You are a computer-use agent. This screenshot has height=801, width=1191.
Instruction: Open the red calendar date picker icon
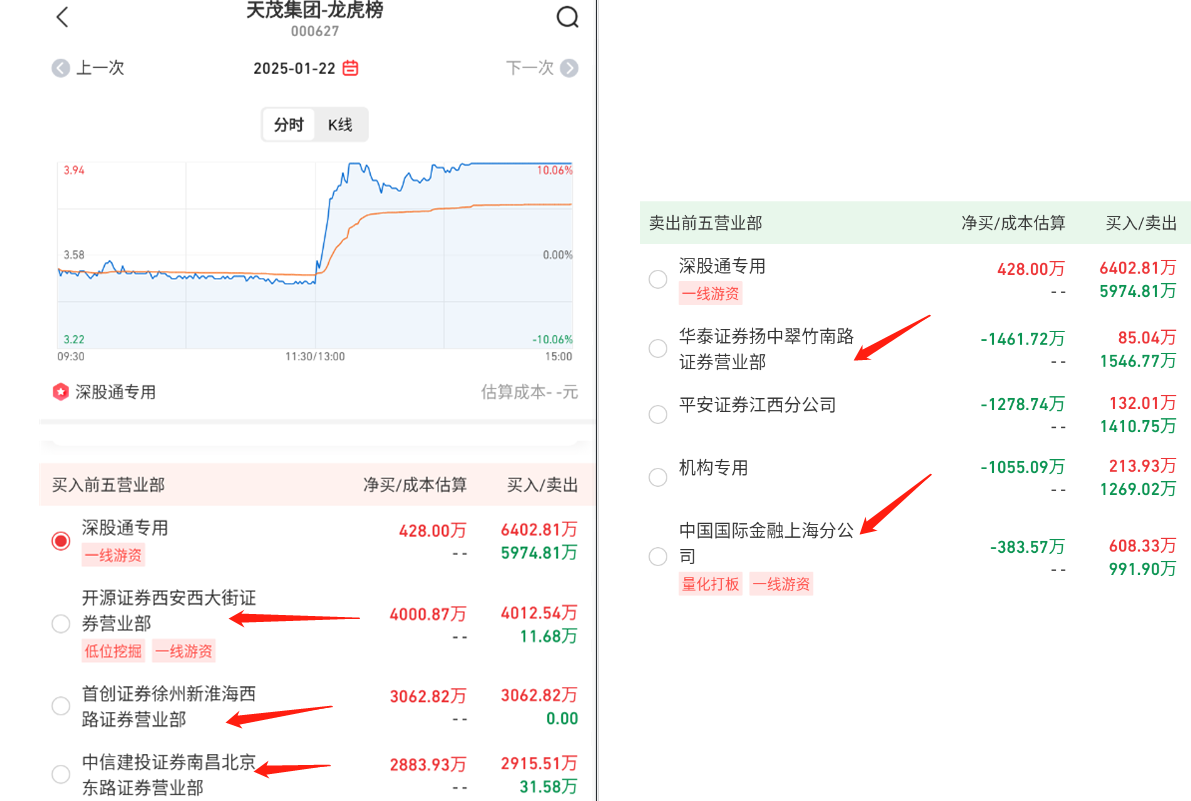click(x=350, y=68)
